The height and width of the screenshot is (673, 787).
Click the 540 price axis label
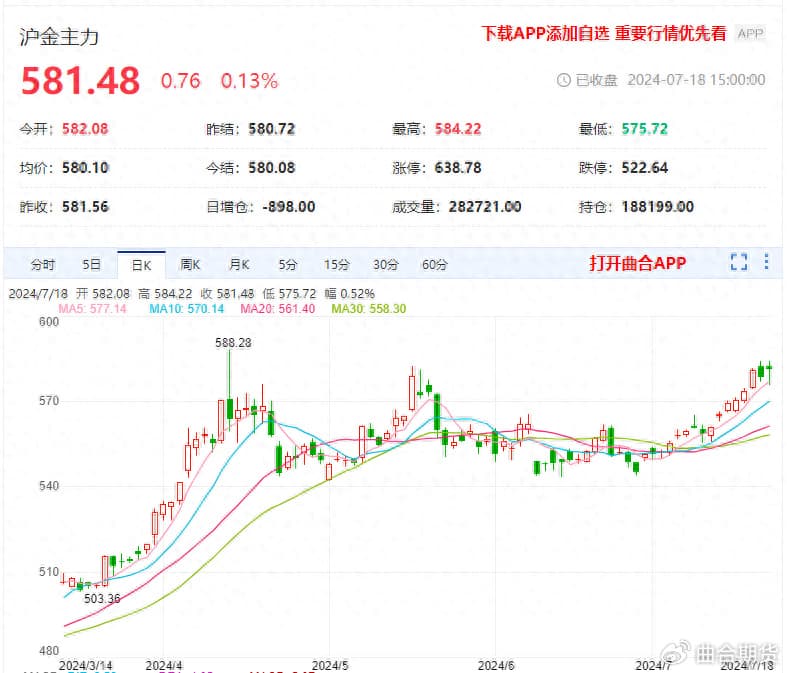49,486
